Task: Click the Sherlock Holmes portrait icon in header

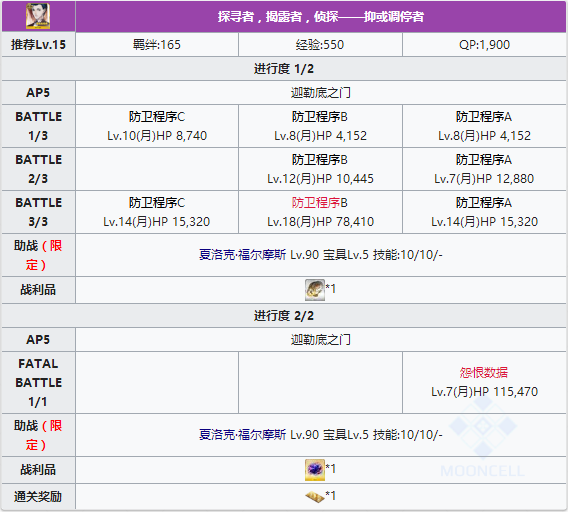Action: 38,16
